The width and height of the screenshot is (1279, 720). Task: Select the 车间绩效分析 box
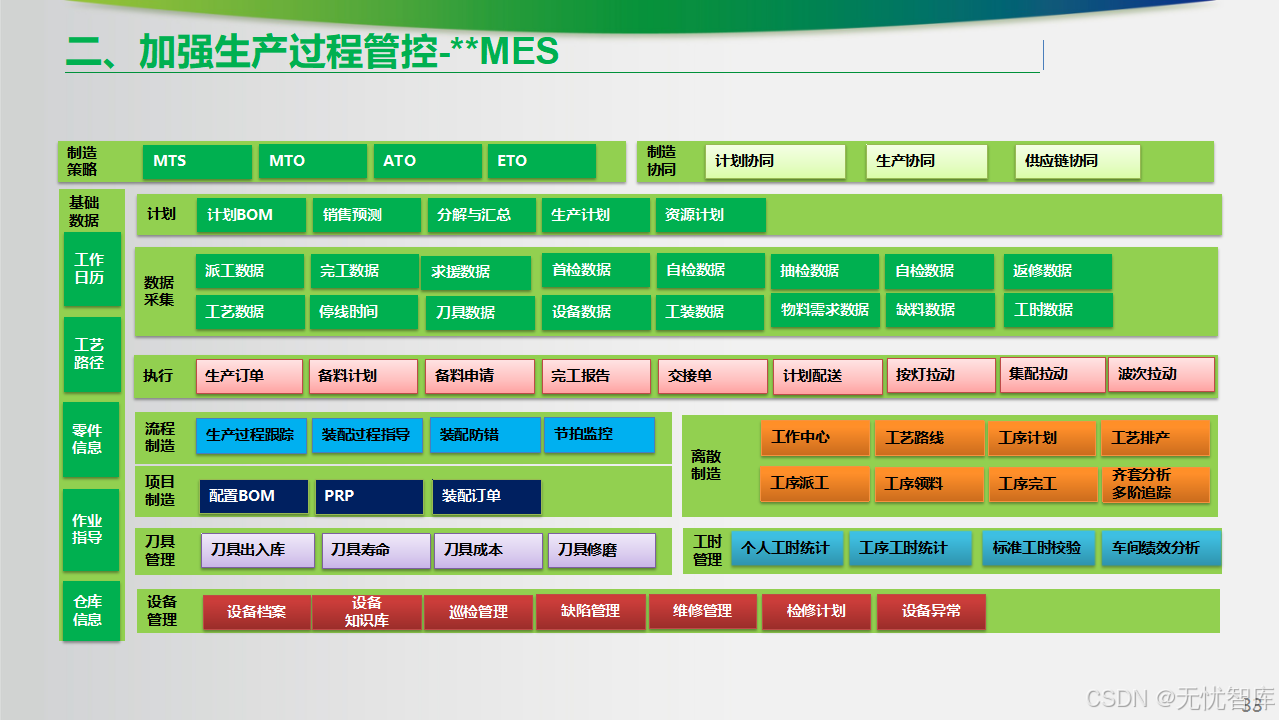tap(1162, 549)
